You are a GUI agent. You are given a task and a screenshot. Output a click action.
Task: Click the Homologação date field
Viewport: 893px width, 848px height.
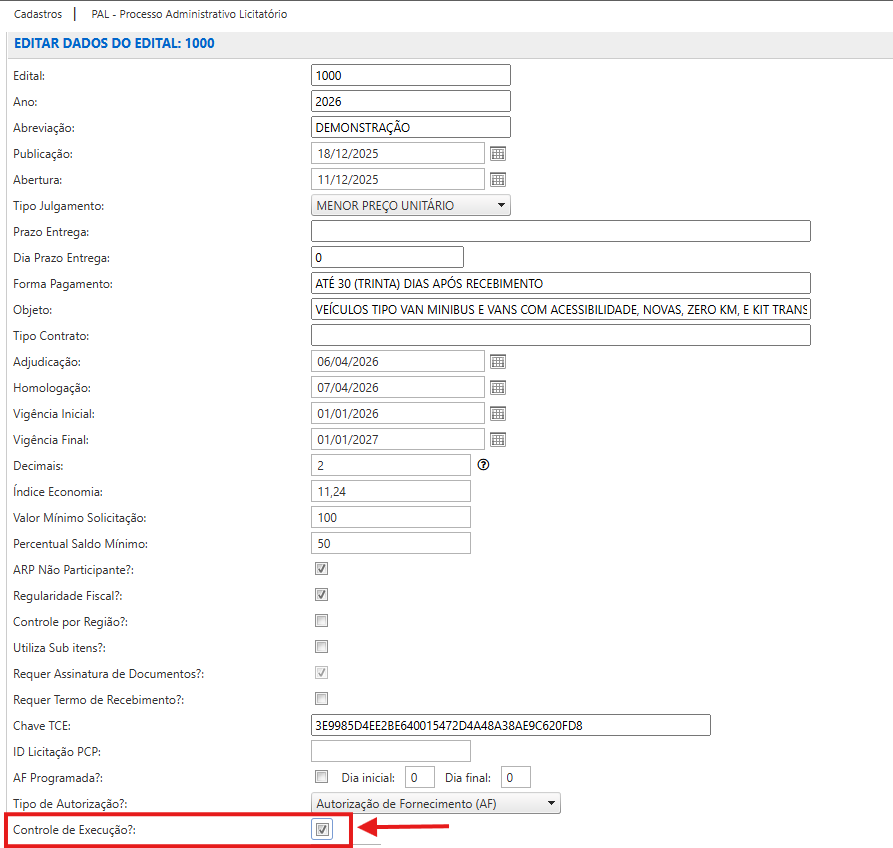tap(398, 388)
